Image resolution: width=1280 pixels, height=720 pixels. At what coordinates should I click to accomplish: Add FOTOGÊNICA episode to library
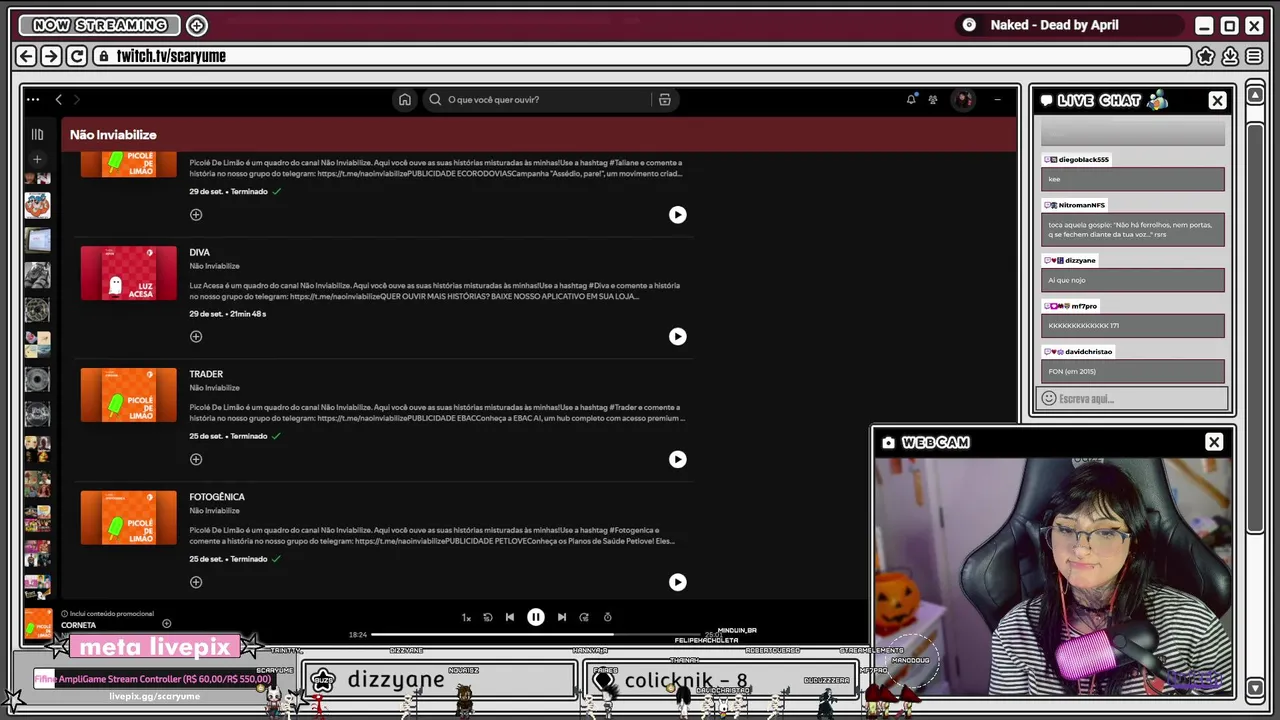(196, 582)
